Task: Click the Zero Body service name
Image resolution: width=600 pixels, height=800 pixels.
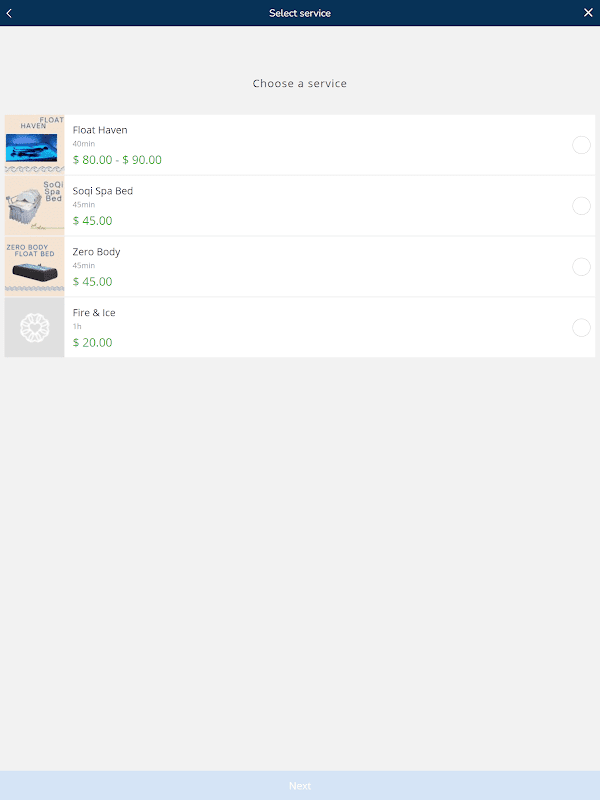Action: (96, 252)
